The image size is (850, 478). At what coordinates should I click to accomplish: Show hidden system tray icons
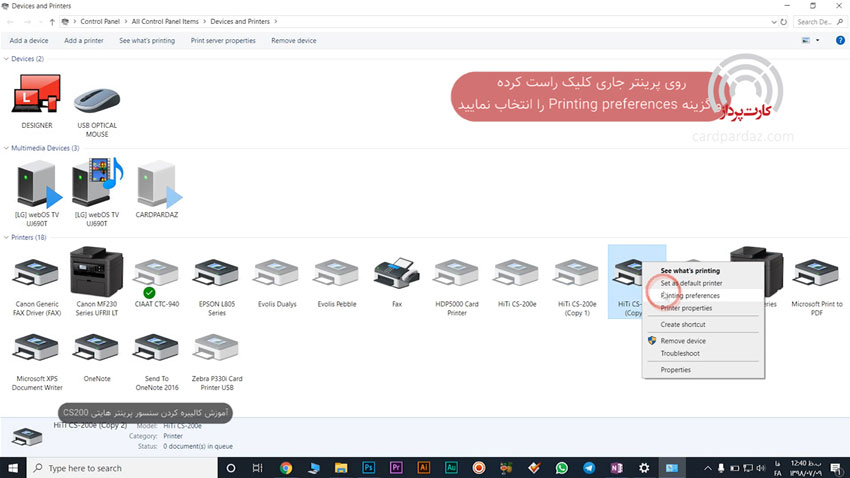pos(707,468)
